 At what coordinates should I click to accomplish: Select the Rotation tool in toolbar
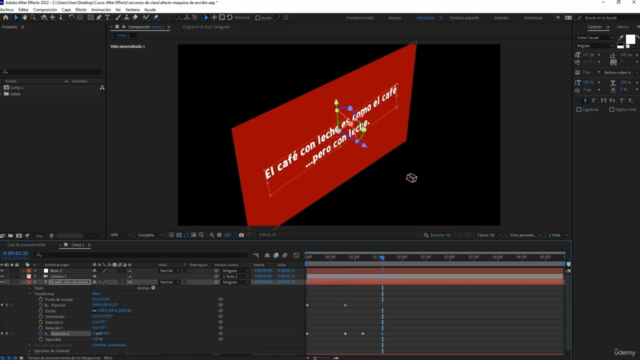point(71,18)
